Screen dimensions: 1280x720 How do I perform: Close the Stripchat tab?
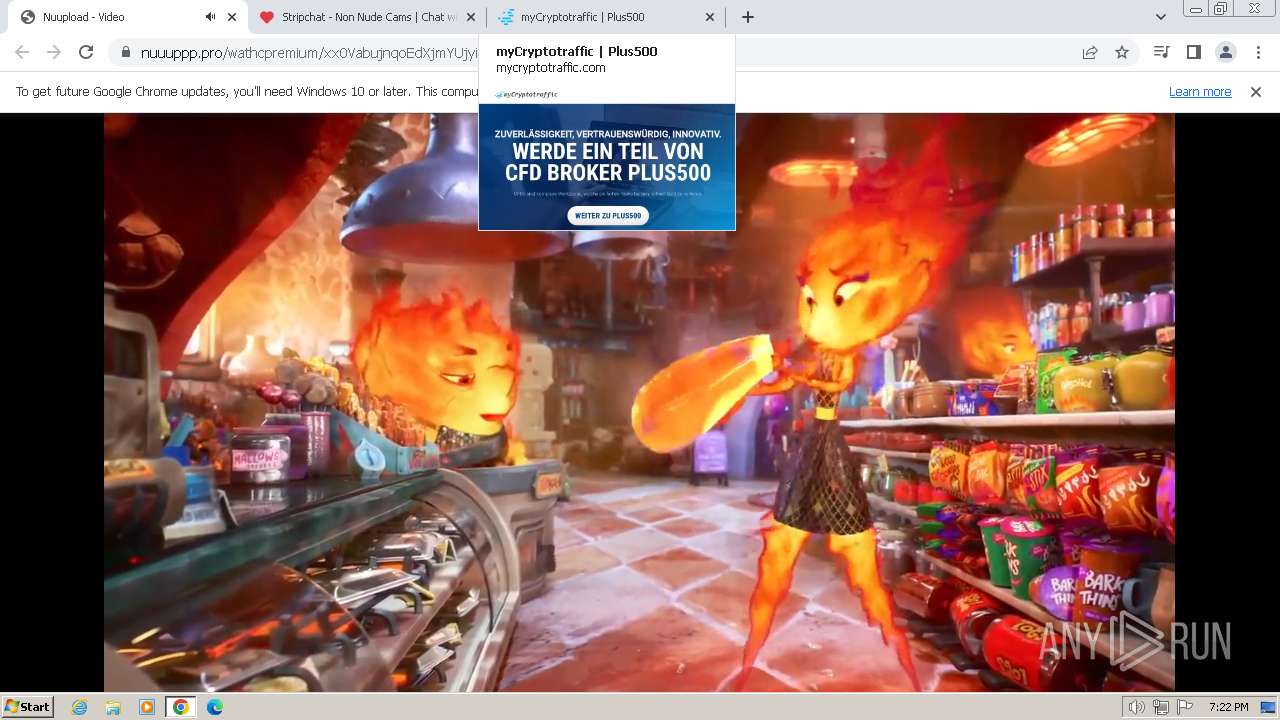(x=471, y=17)
